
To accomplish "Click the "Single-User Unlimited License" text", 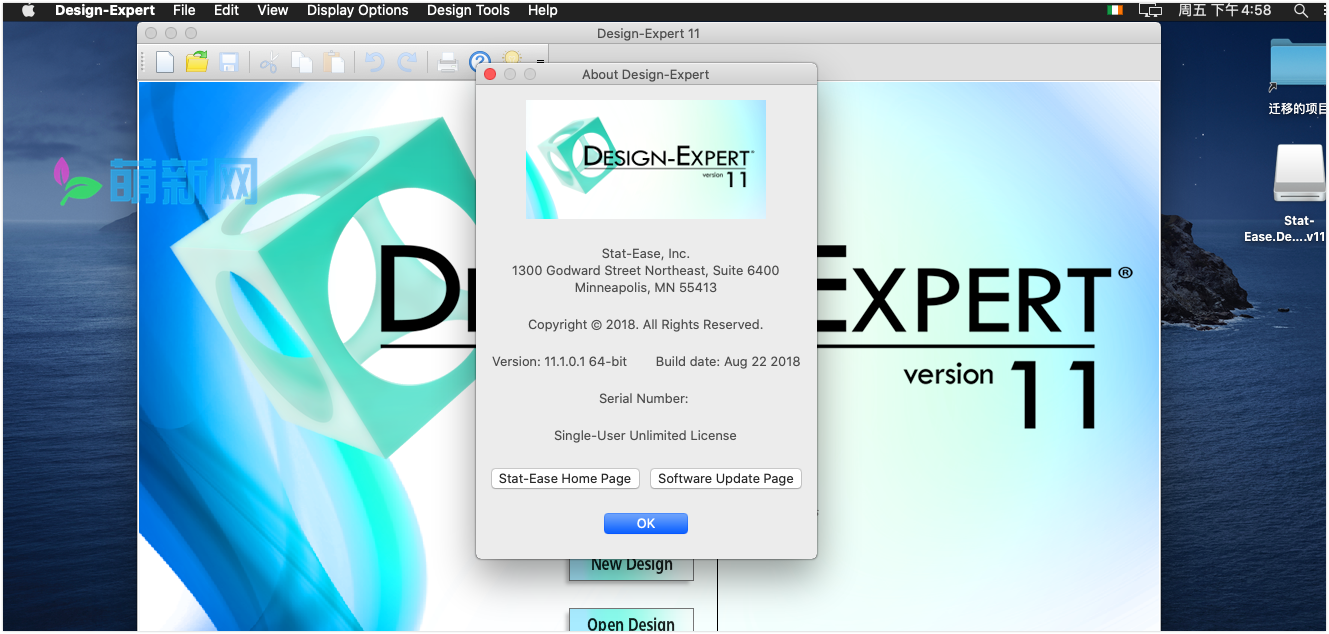I will pyautogui.click(x=645, y=435).
